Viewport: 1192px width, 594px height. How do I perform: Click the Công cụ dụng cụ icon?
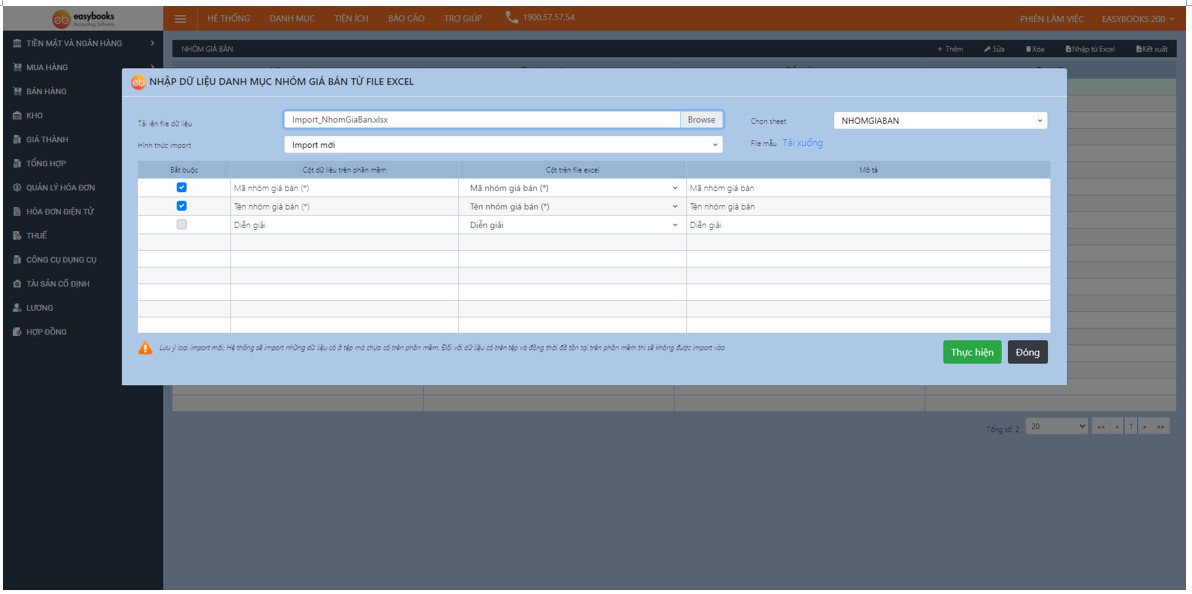click(x=17, y=260)
